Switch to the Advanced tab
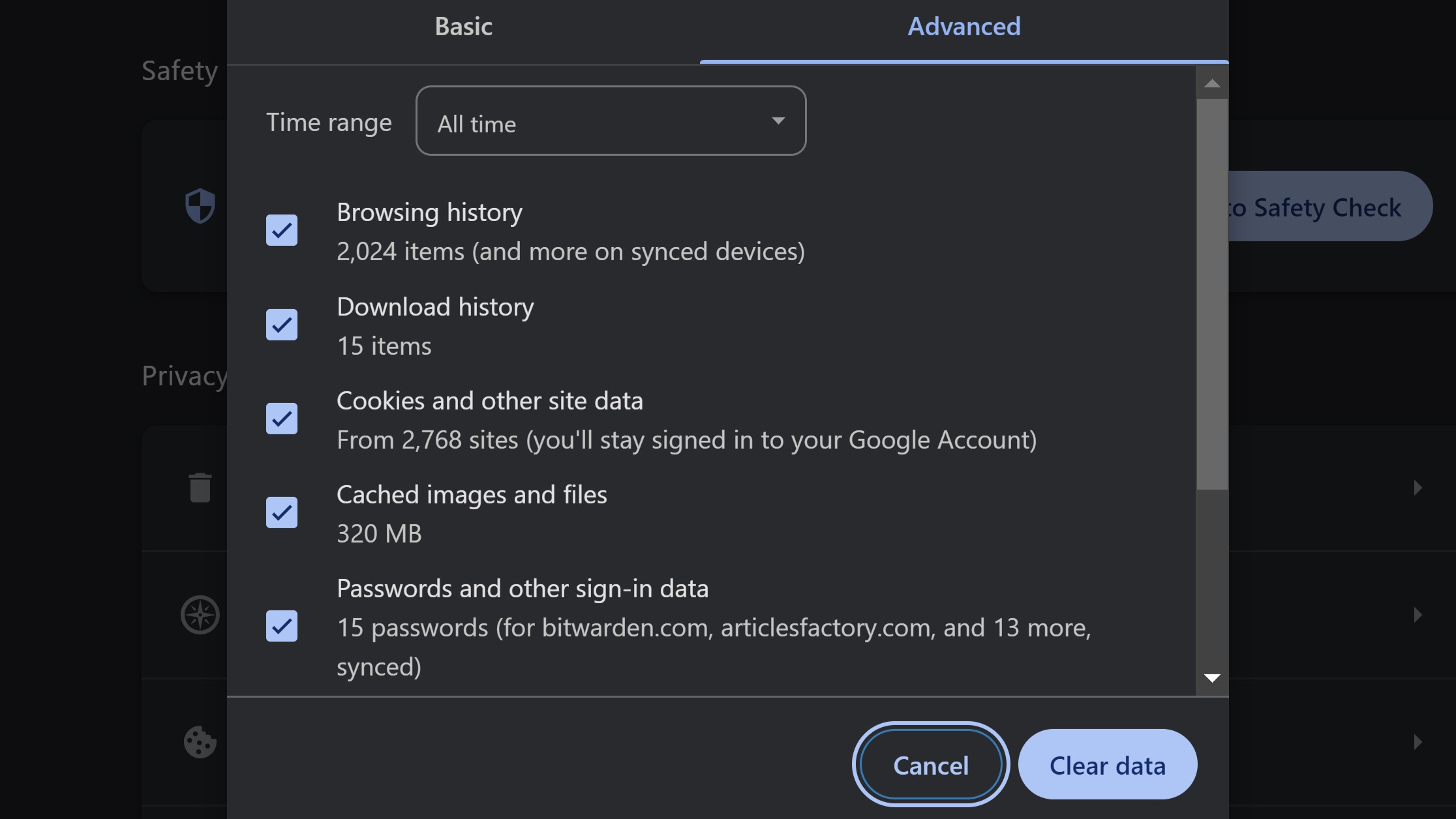 (x=963, y=24)
